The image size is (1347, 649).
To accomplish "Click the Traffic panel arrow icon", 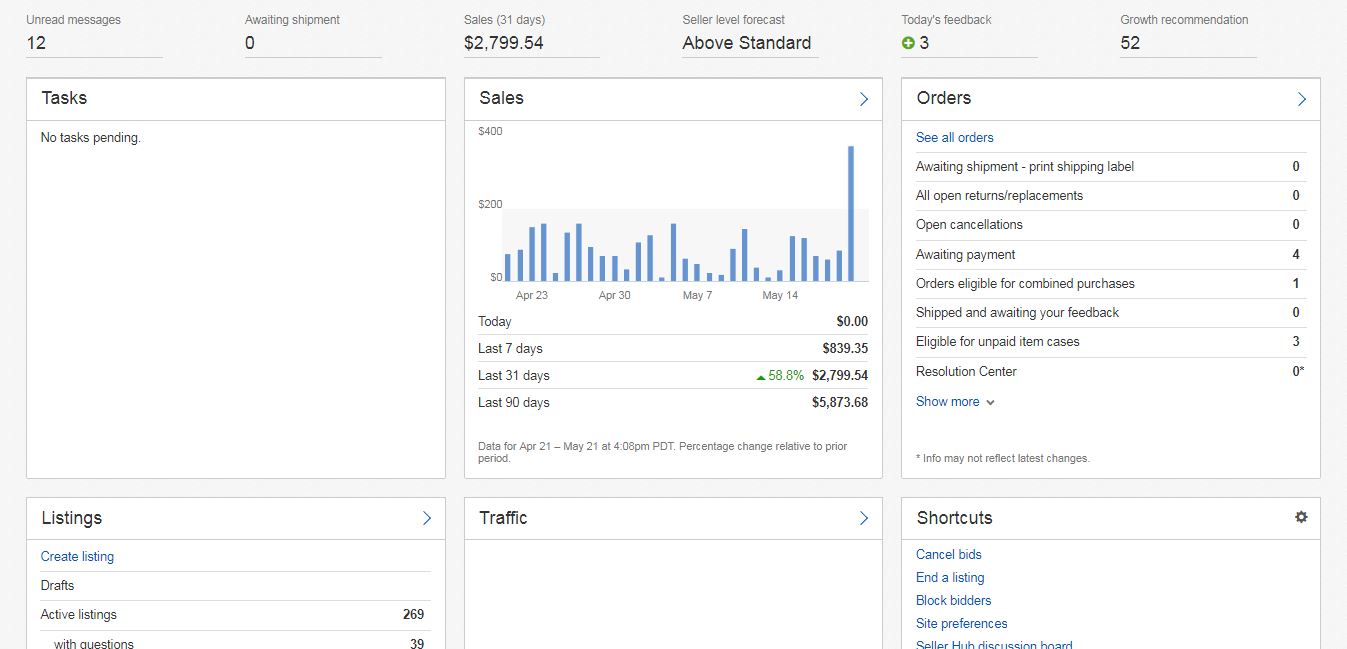I will tap(864, 518).
